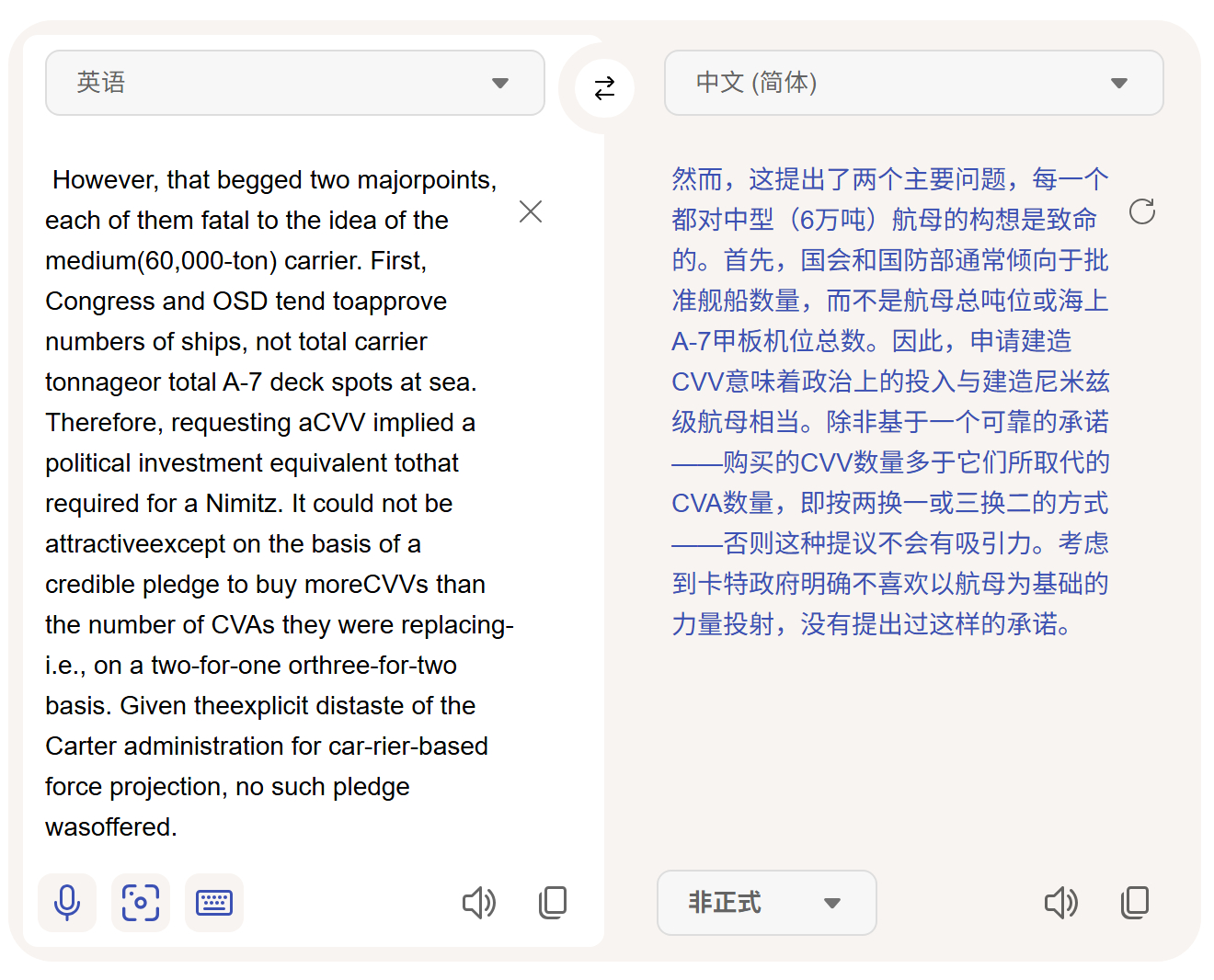Clear the source text with the X icon
The image size is (1214, 980).
[x=531, y=211]
